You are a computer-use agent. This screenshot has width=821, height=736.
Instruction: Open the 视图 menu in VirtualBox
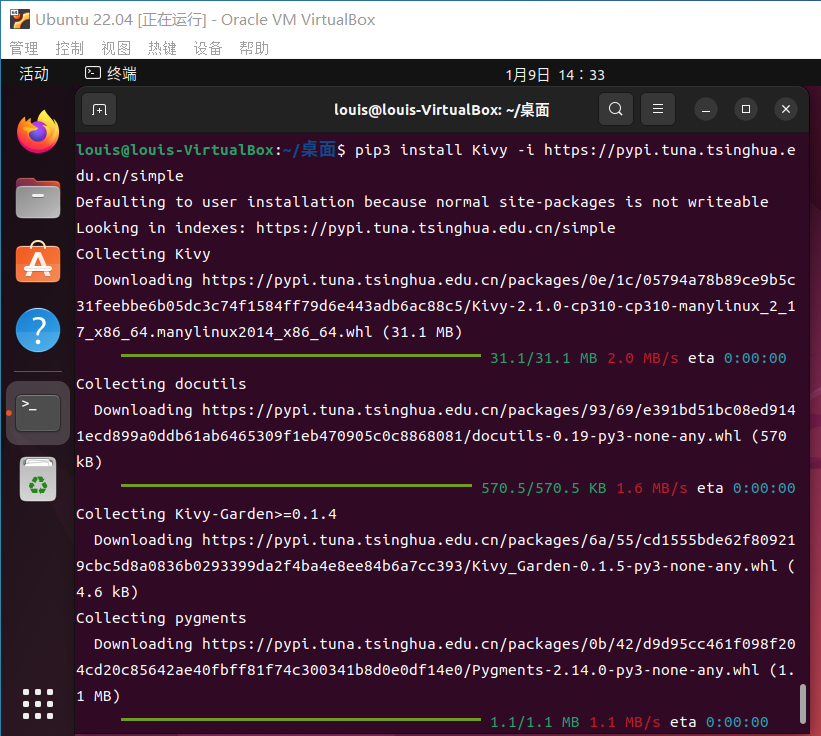[116, 49]
